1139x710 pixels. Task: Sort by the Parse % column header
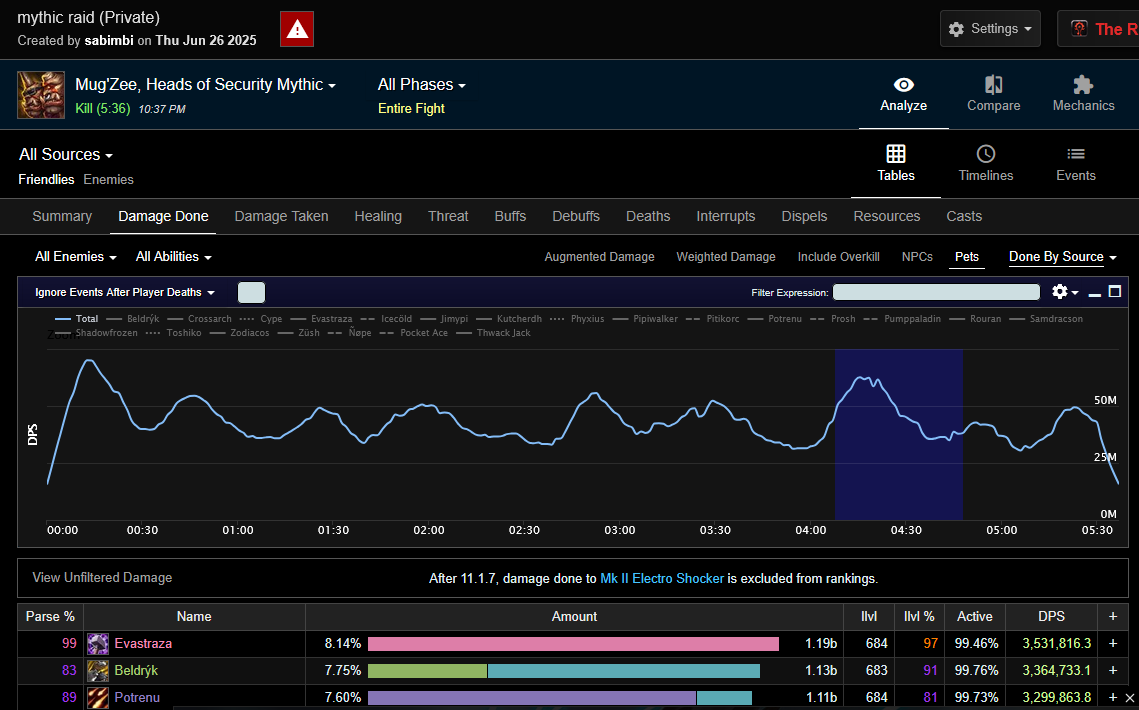tap(50, 616)
